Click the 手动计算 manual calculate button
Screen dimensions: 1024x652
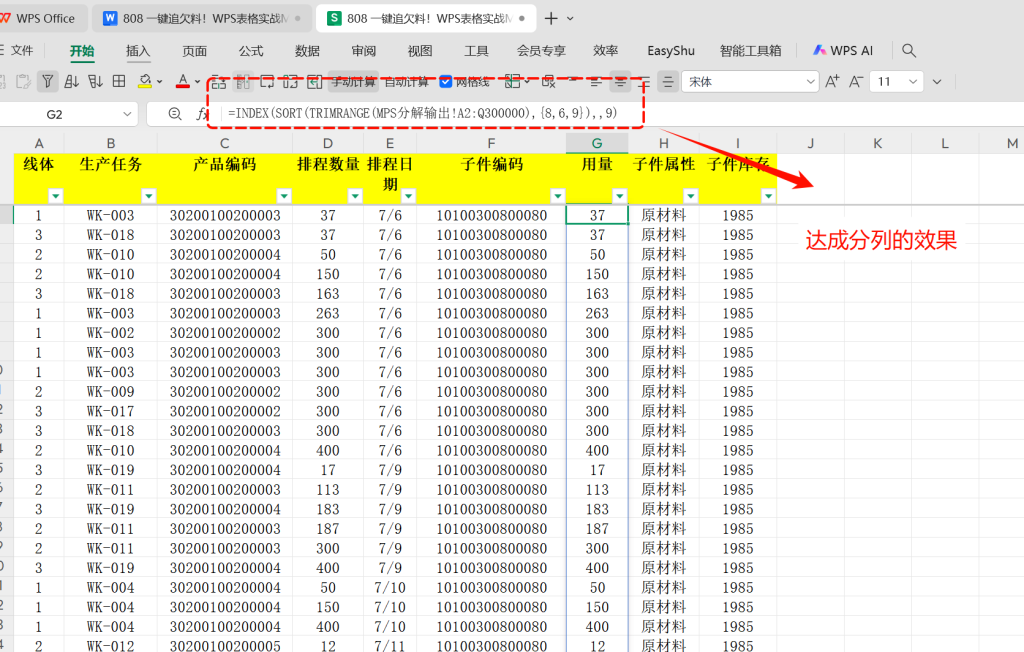tap(353, 82)
